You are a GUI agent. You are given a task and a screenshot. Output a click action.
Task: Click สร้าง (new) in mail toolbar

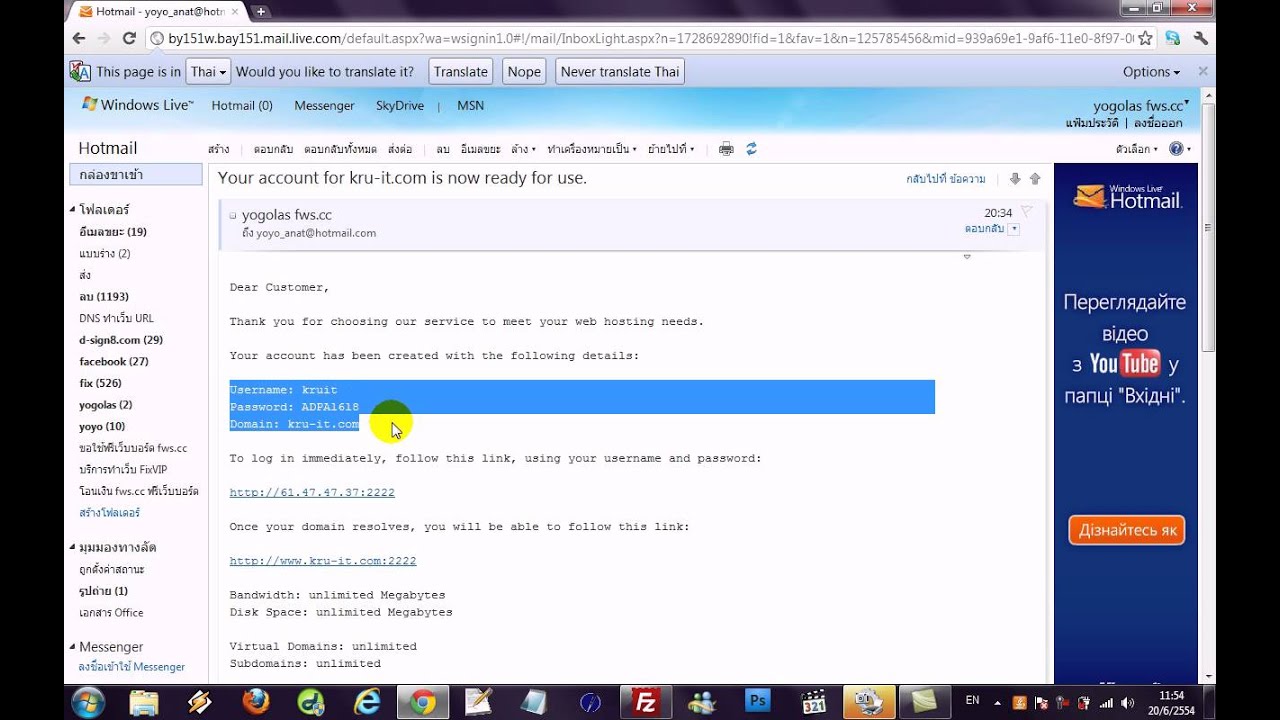(x=219, y=149)
